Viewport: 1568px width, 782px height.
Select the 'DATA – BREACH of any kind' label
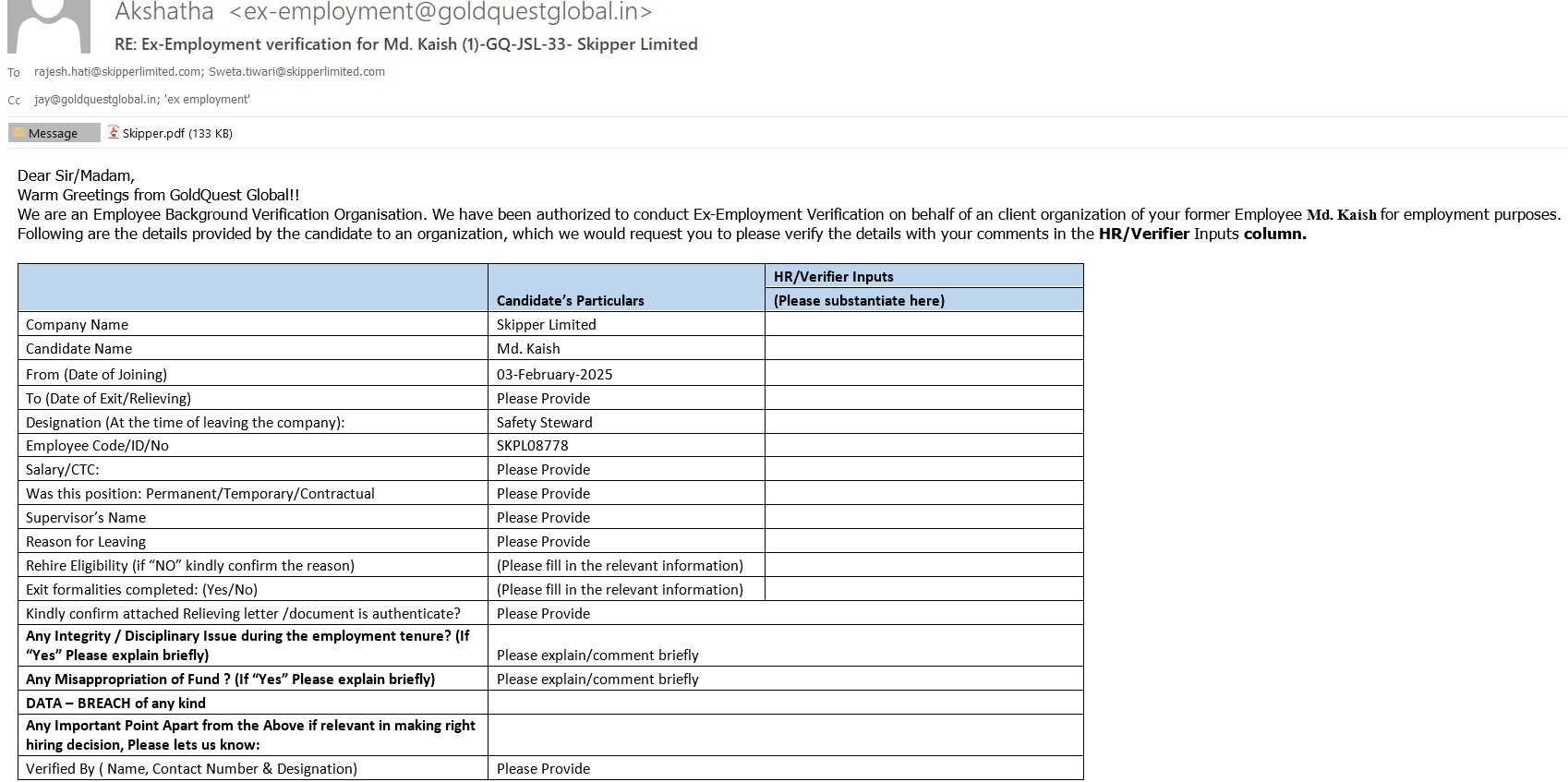115,703
